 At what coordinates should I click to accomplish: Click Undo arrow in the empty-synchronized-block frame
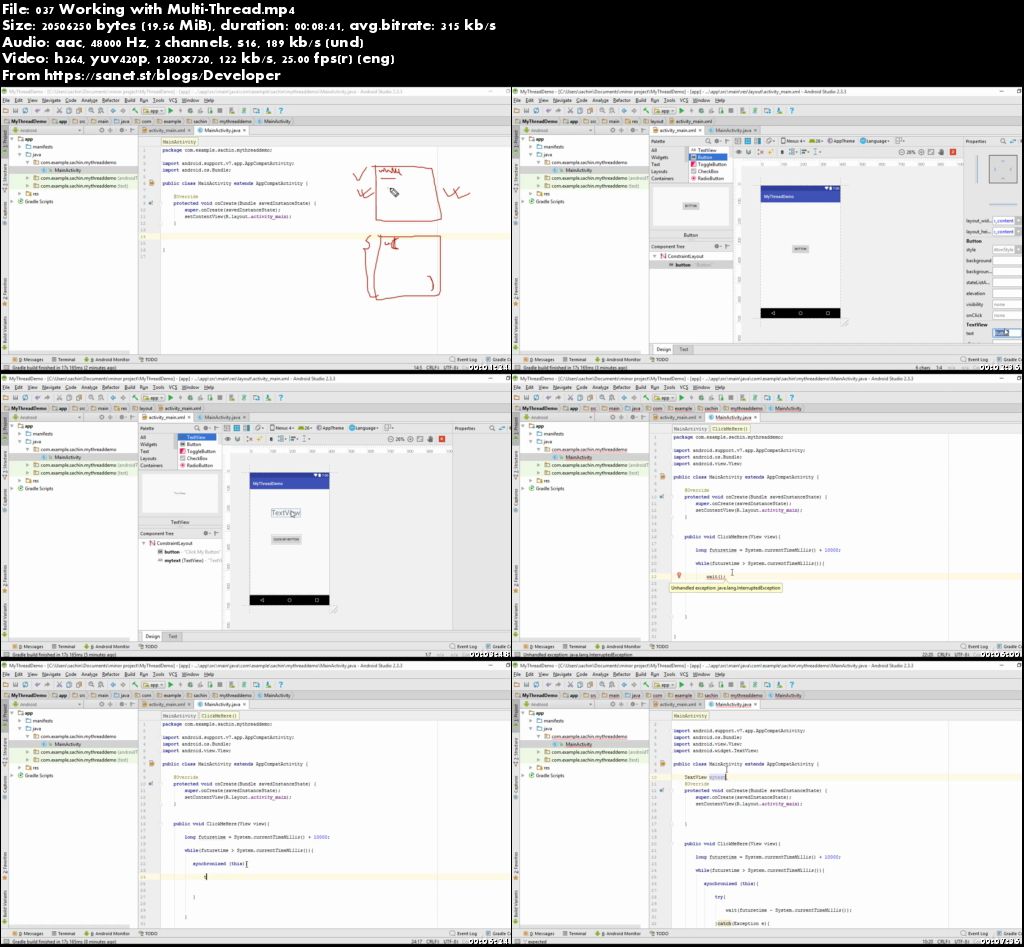pos(37,684)
